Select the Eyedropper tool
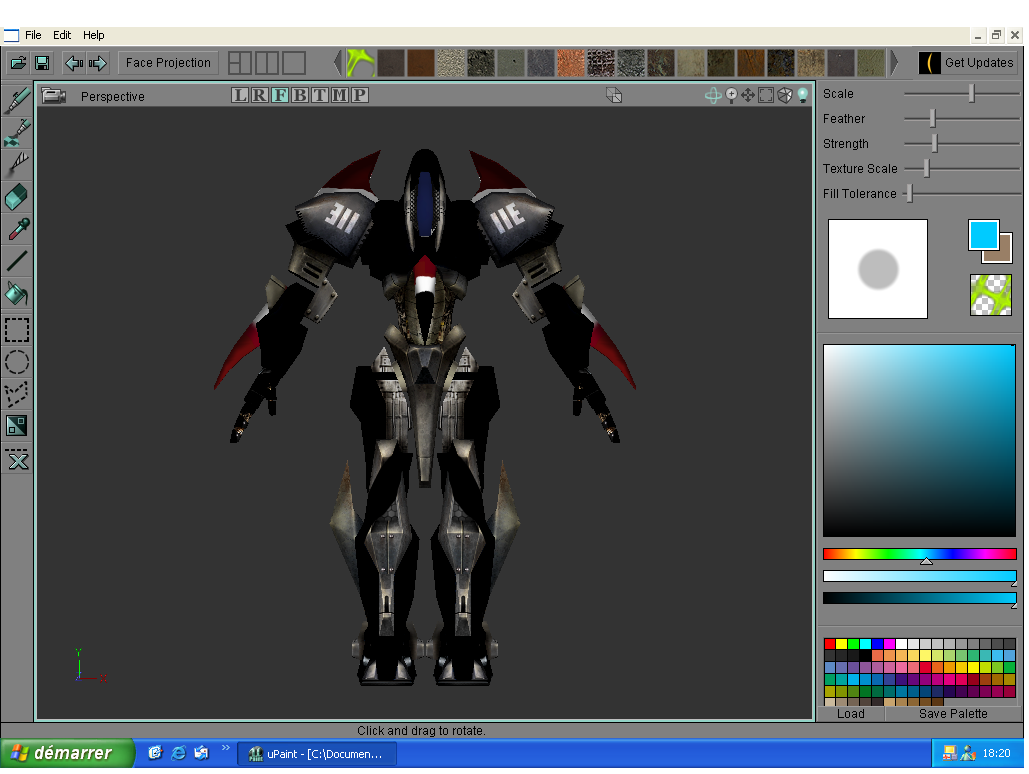The image size is (1029, 774). (16, 229)
